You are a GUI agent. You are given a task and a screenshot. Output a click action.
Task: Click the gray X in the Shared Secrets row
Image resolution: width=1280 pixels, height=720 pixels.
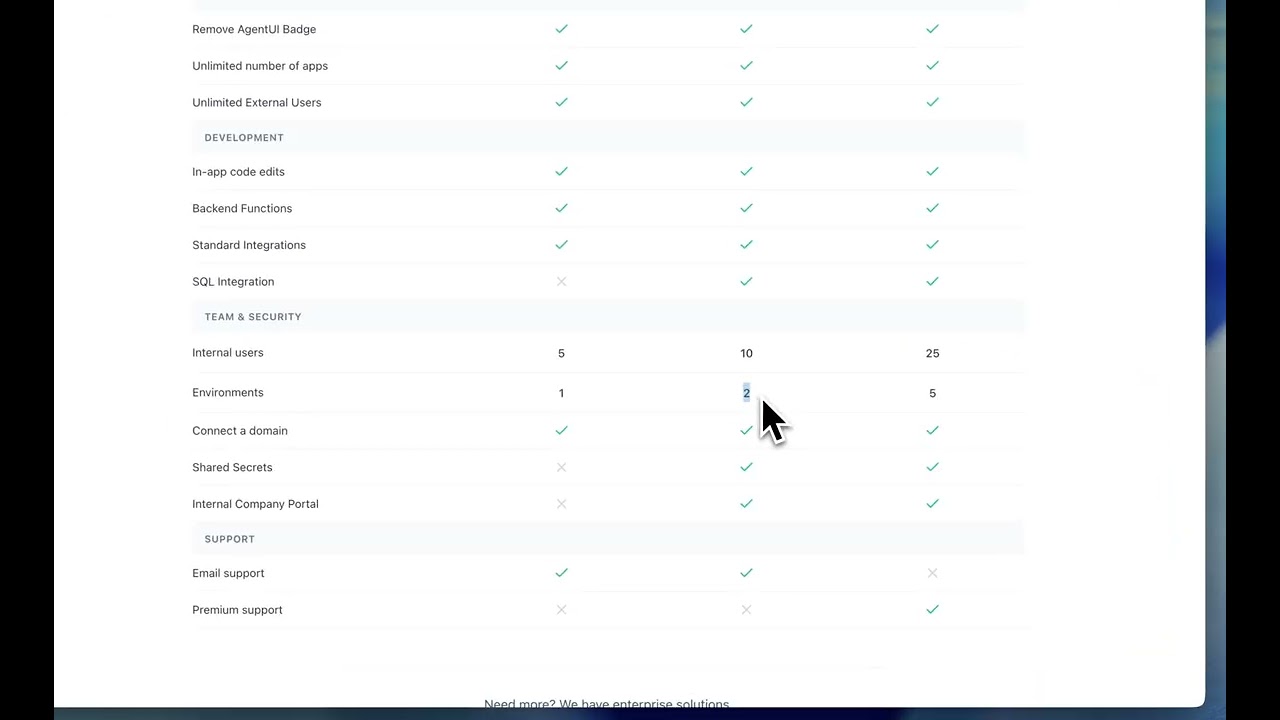(x=561, y=467)
